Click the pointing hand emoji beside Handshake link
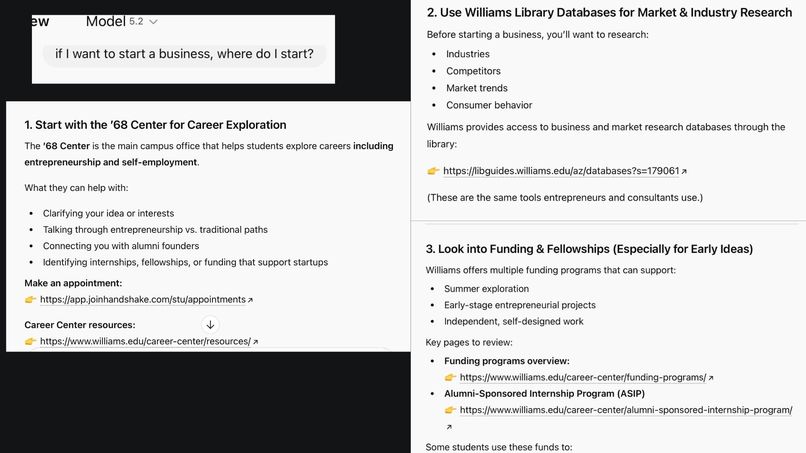 coord(30,300)
